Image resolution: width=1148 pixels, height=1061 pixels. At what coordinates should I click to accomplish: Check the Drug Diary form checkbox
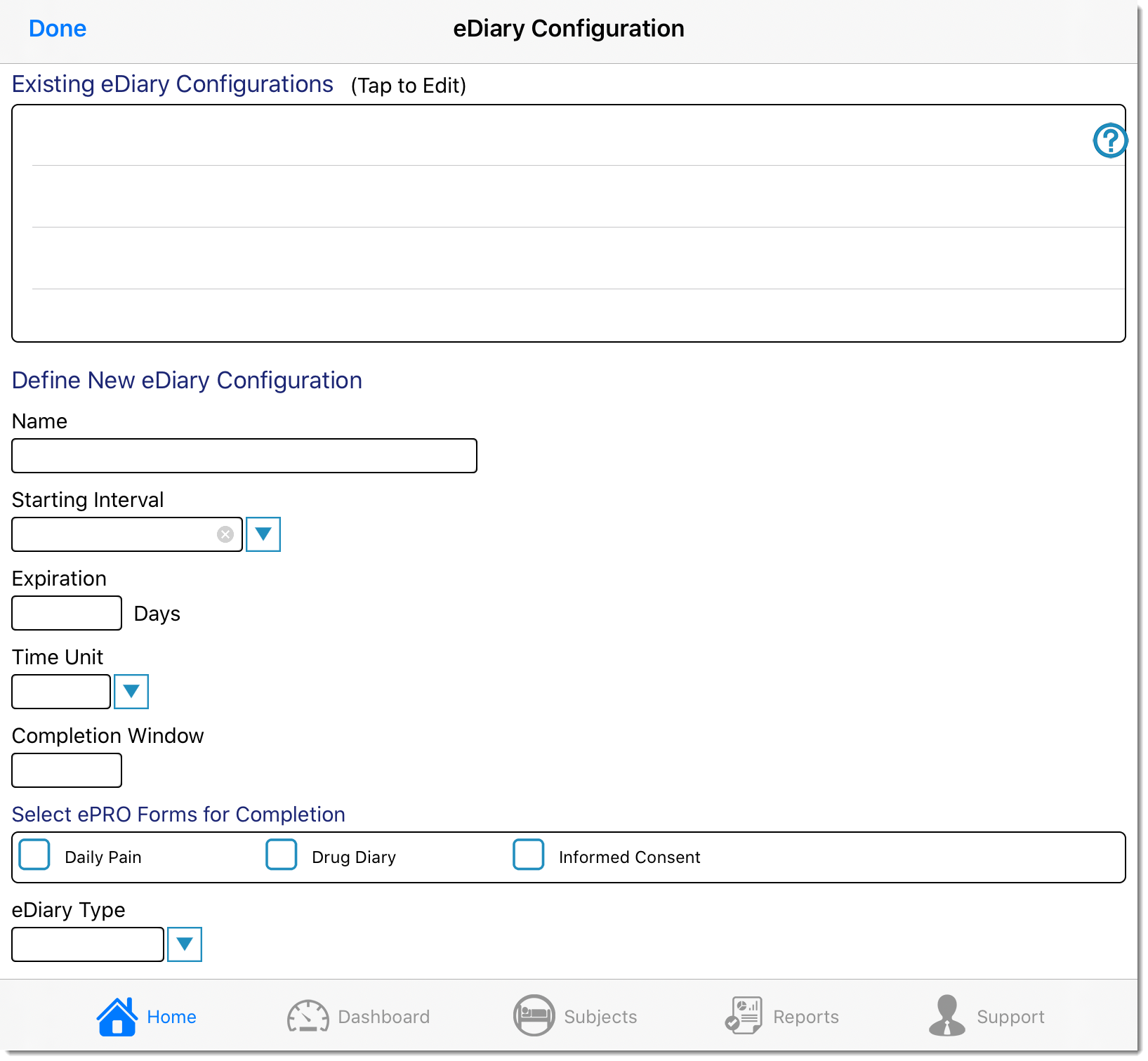282,855
